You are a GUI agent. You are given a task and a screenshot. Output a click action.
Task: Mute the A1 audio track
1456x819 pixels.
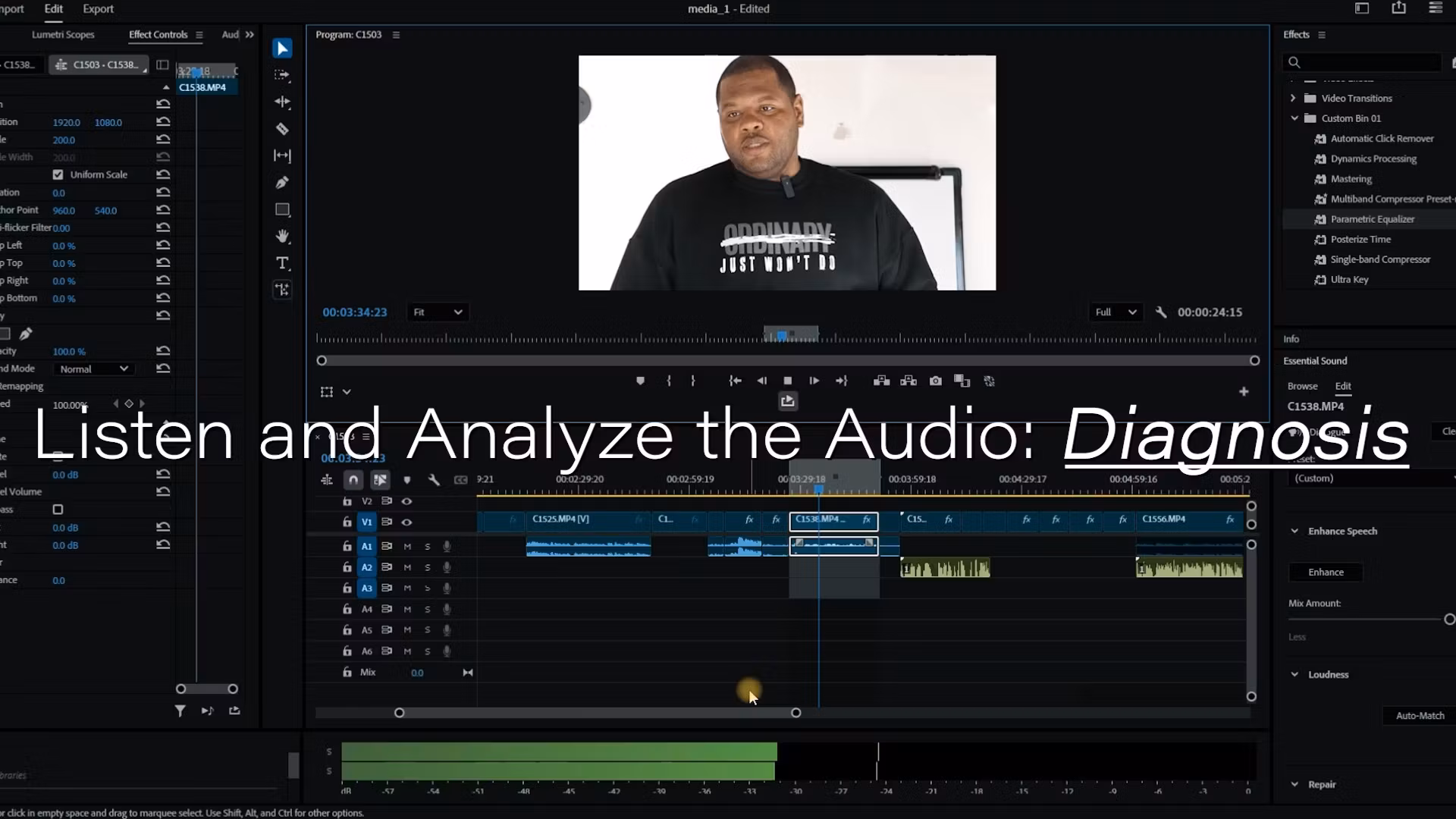407,546
